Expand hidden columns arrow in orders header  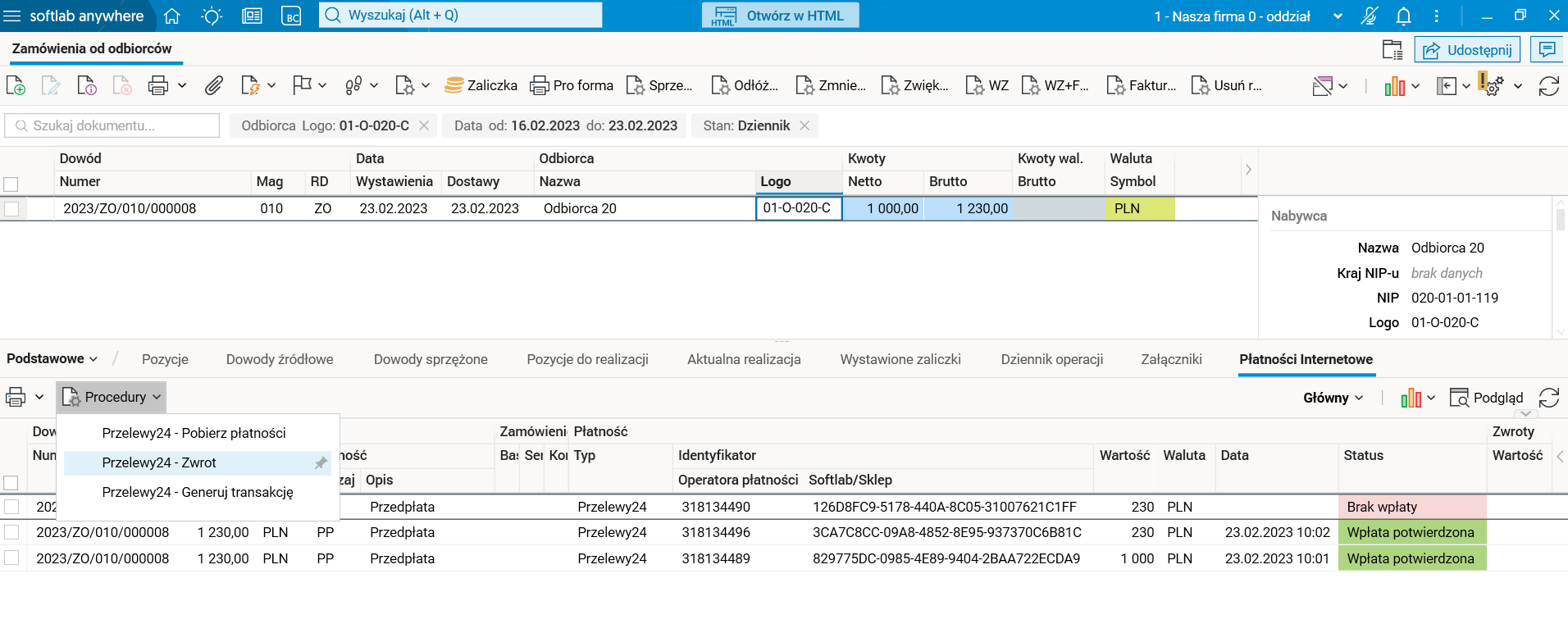tap(1248, 170)
